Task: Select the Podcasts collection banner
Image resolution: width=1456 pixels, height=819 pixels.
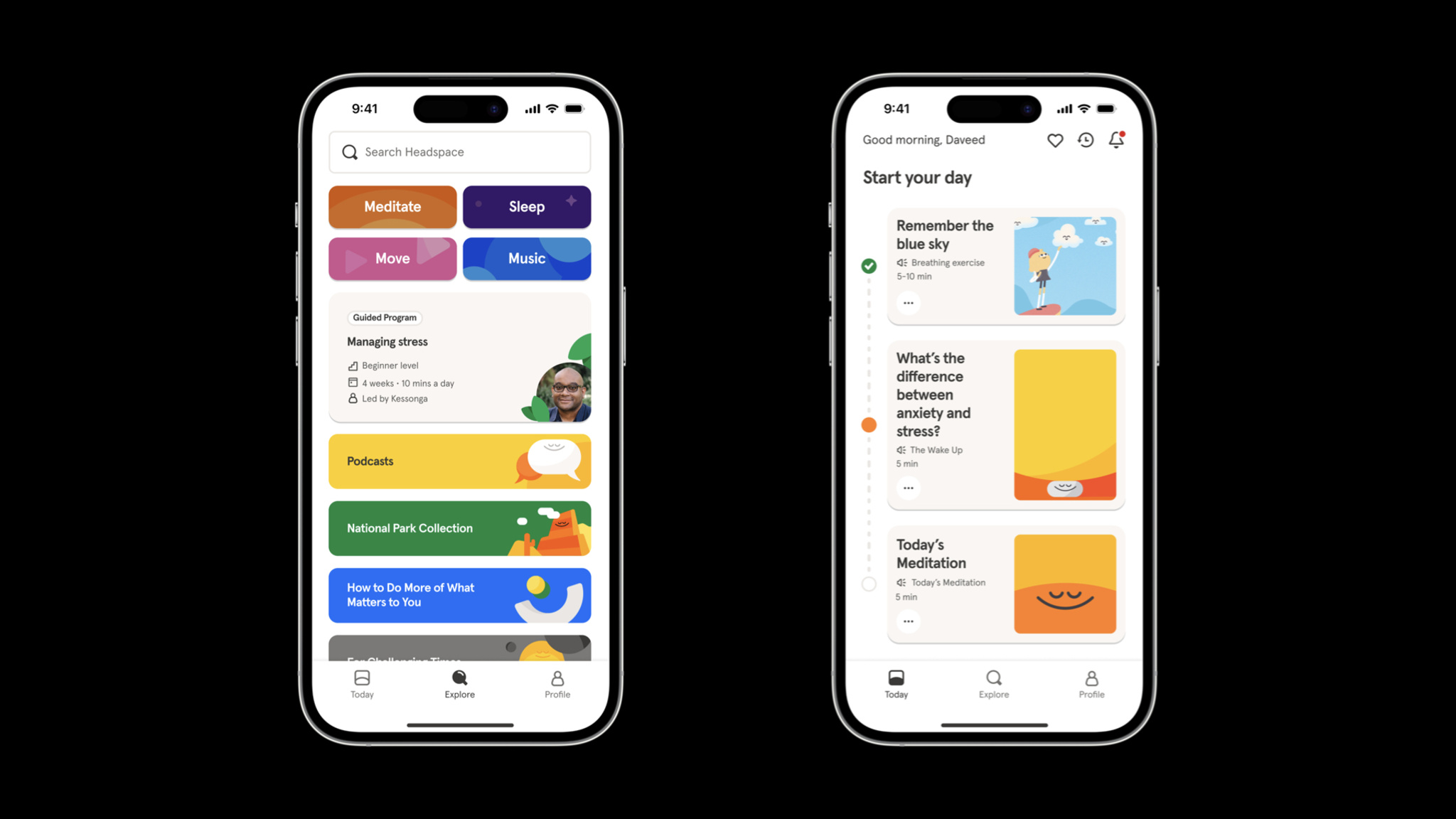Action: click(x=459, y=461)
